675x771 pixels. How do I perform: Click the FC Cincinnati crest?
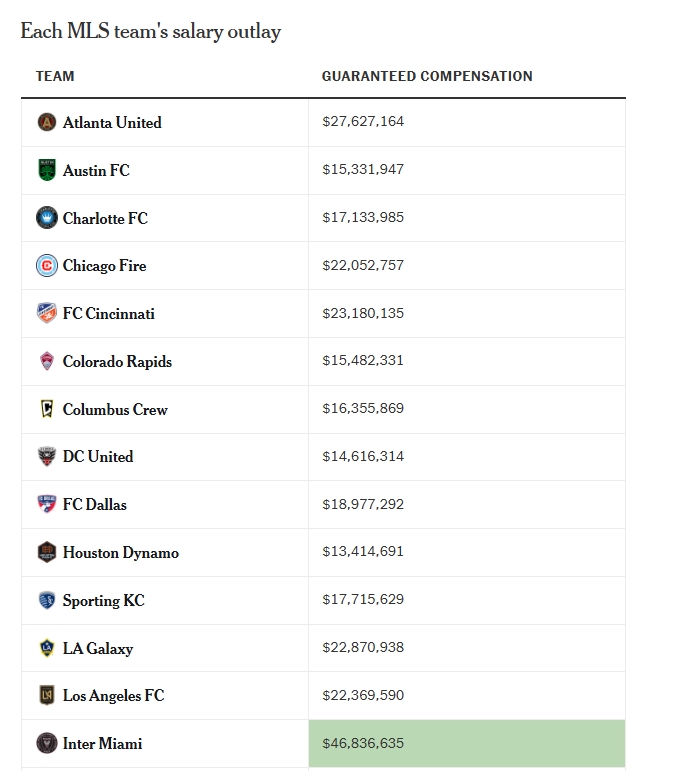pyautogui.click(x=46, y=313)
